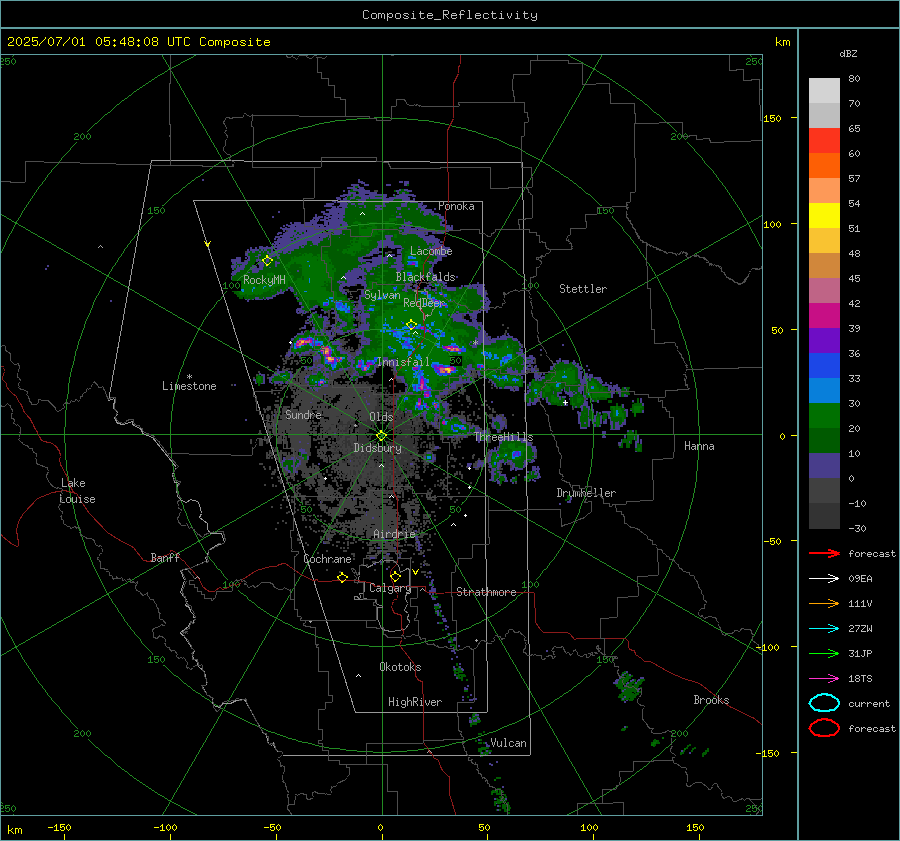
Task: Click the Banff label
Action: [165, 557]
